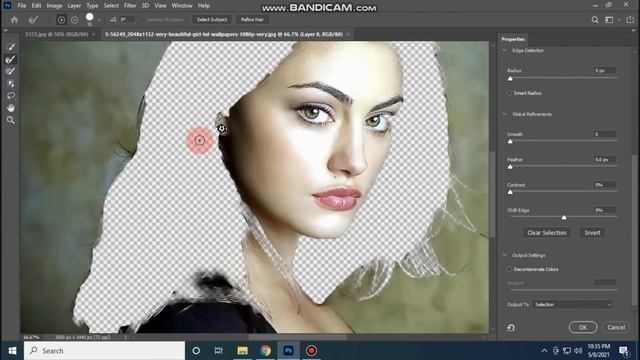
Task: Open the Help menu
Action: click(x=203, y=6)
